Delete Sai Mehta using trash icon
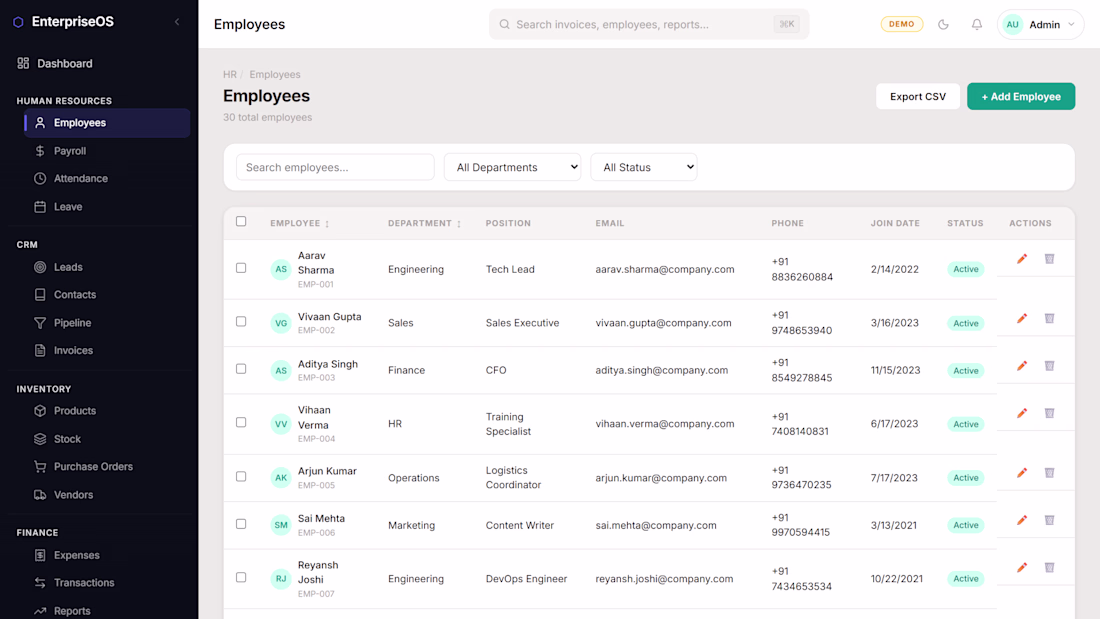Viewport: 1100px width, 619px height. click(x=1049, y=520)
